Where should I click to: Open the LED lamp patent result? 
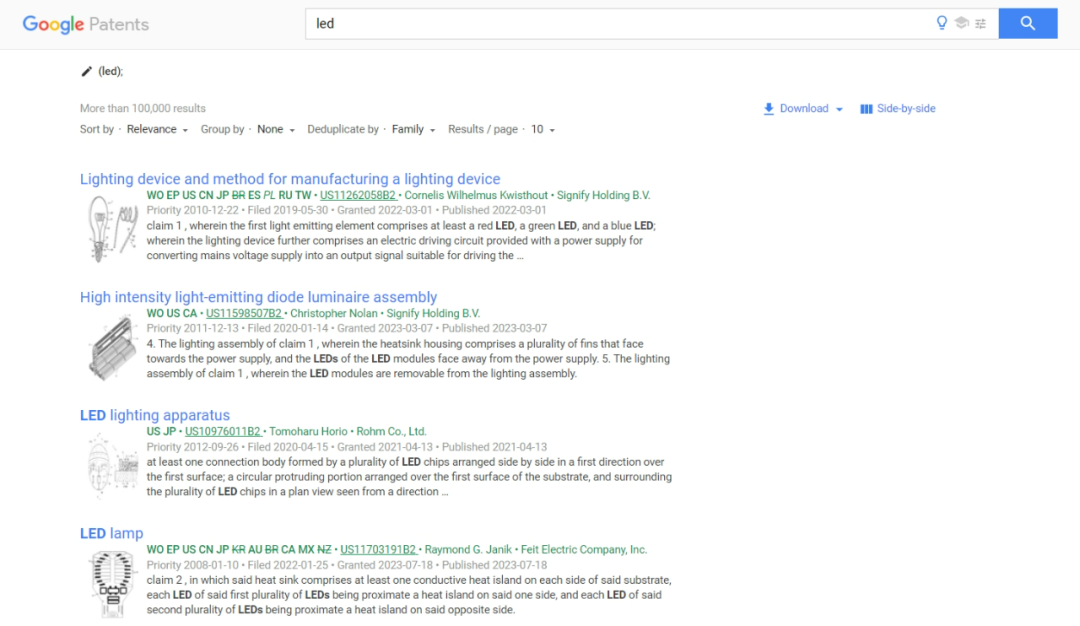(x=111, y=533)
